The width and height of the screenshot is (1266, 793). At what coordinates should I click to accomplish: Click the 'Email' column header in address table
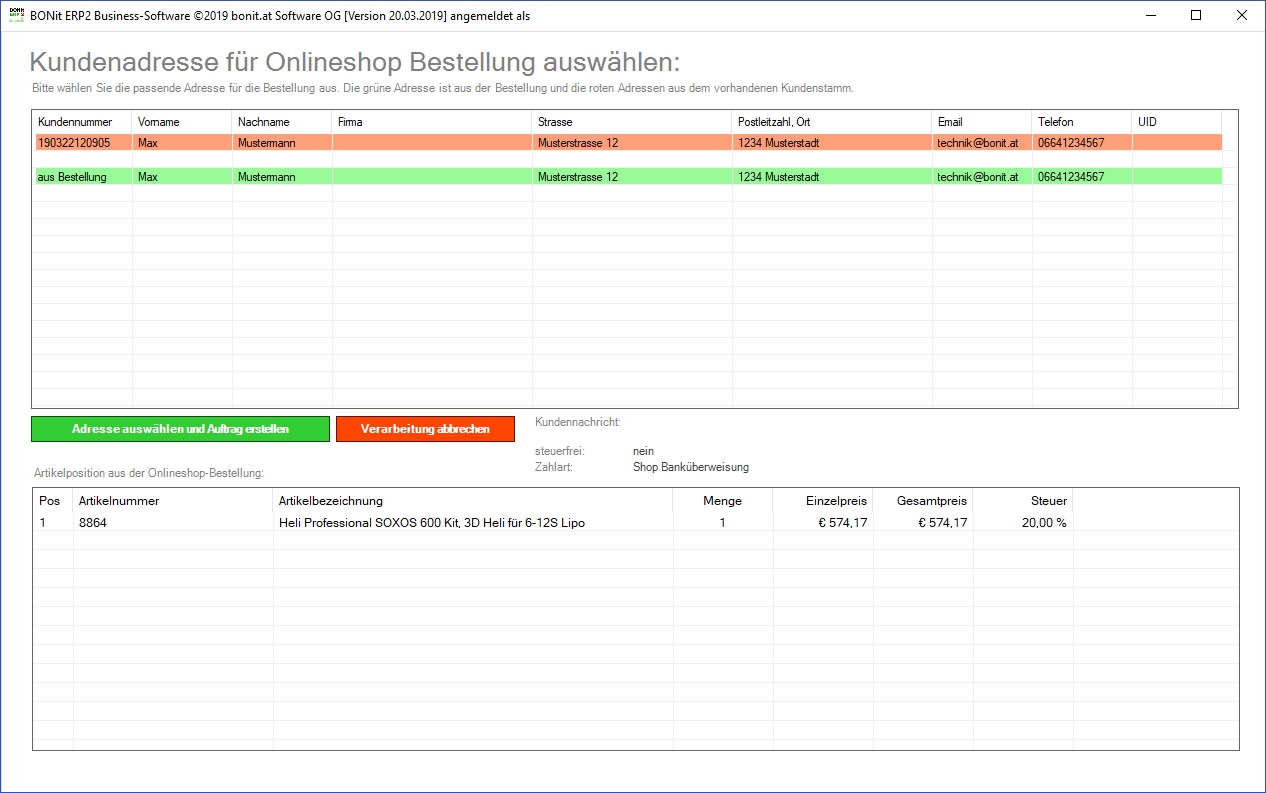(982, 122)
